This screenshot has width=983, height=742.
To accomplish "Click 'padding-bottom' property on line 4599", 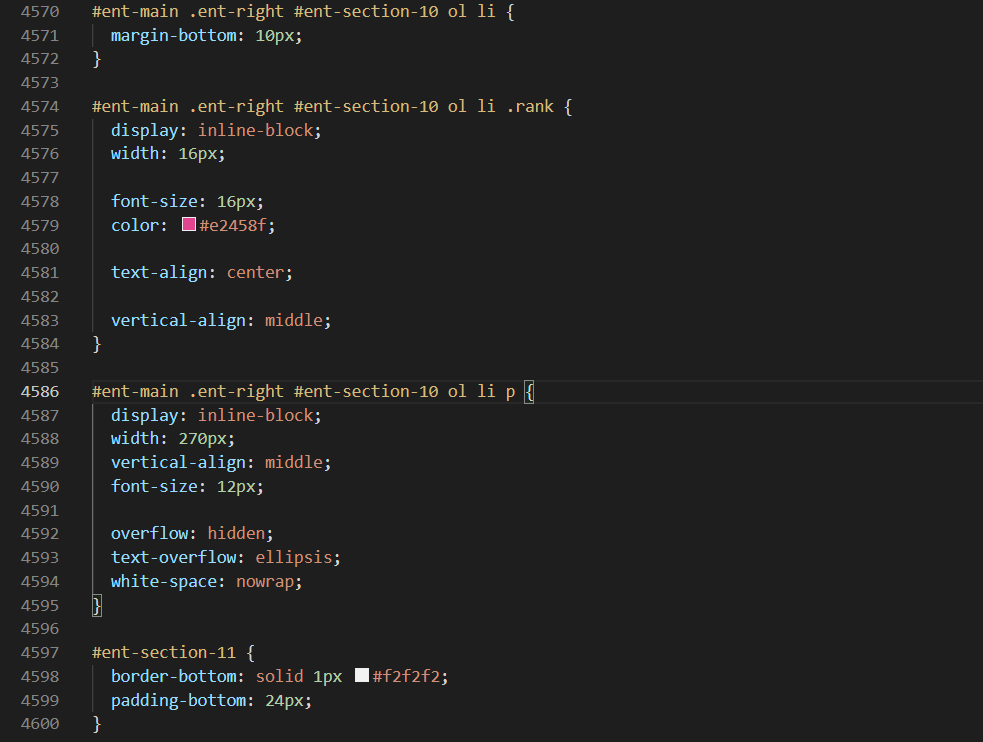I will [179, 700].
